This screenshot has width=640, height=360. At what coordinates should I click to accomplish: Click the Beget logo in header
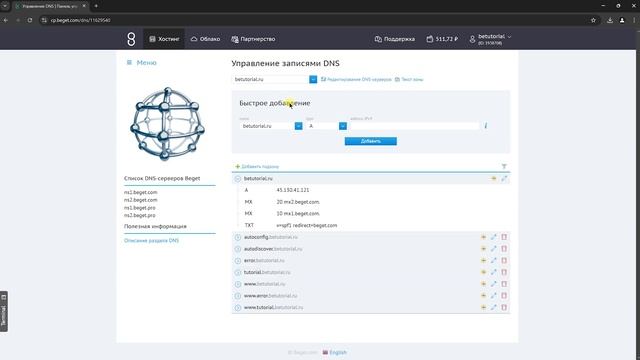pyautogui.click(x=131, y=39)
